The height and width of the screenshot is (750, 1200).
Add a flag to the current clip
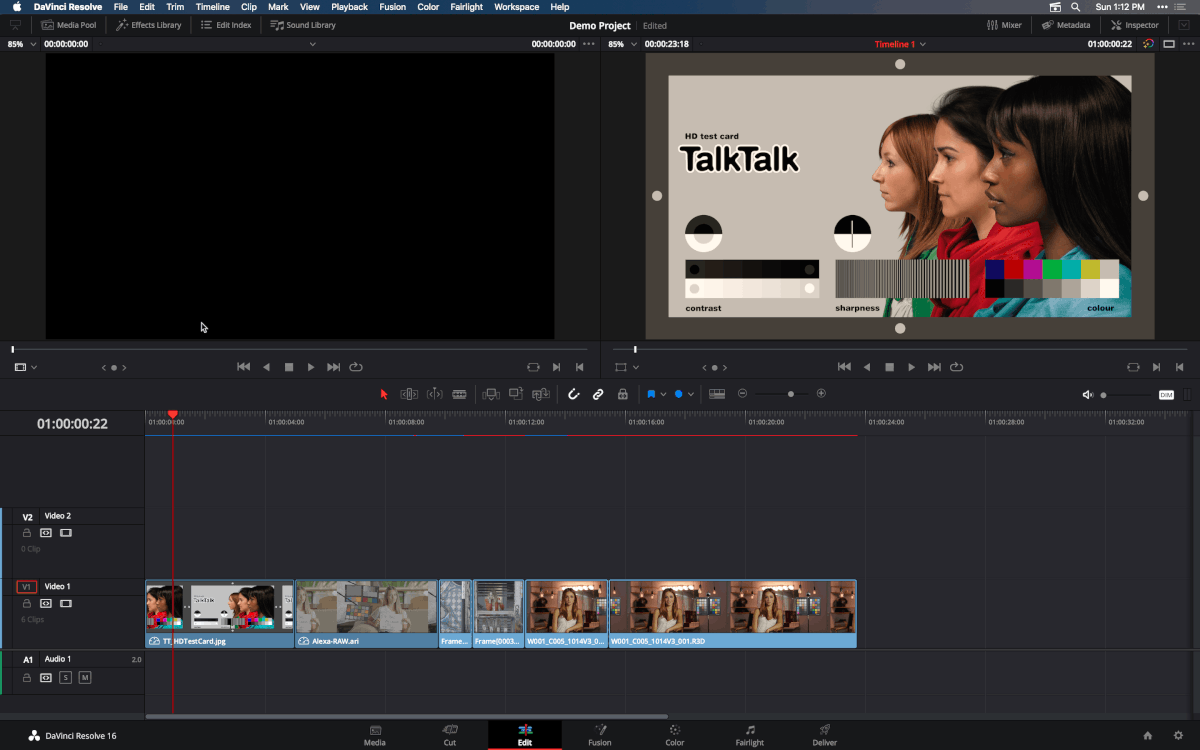point(651,393)
